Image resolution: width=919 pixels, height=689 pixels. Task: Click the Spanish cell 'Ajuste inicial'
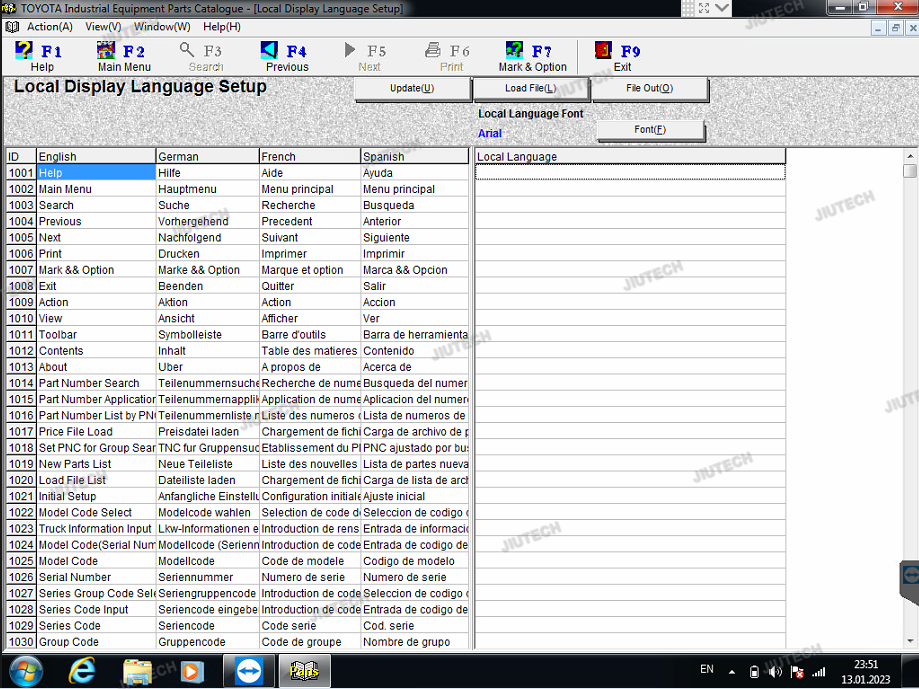[415, 496]
